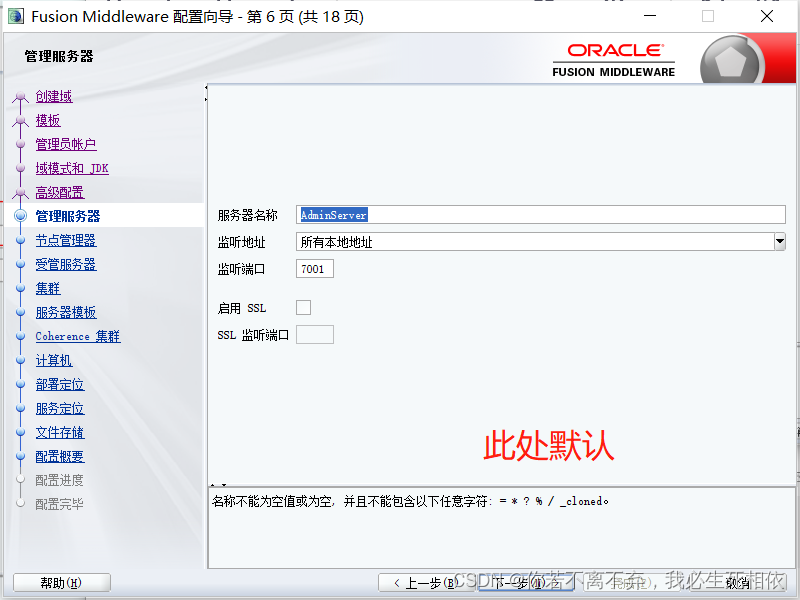Go to the 服务定位 step

point(60,408)
